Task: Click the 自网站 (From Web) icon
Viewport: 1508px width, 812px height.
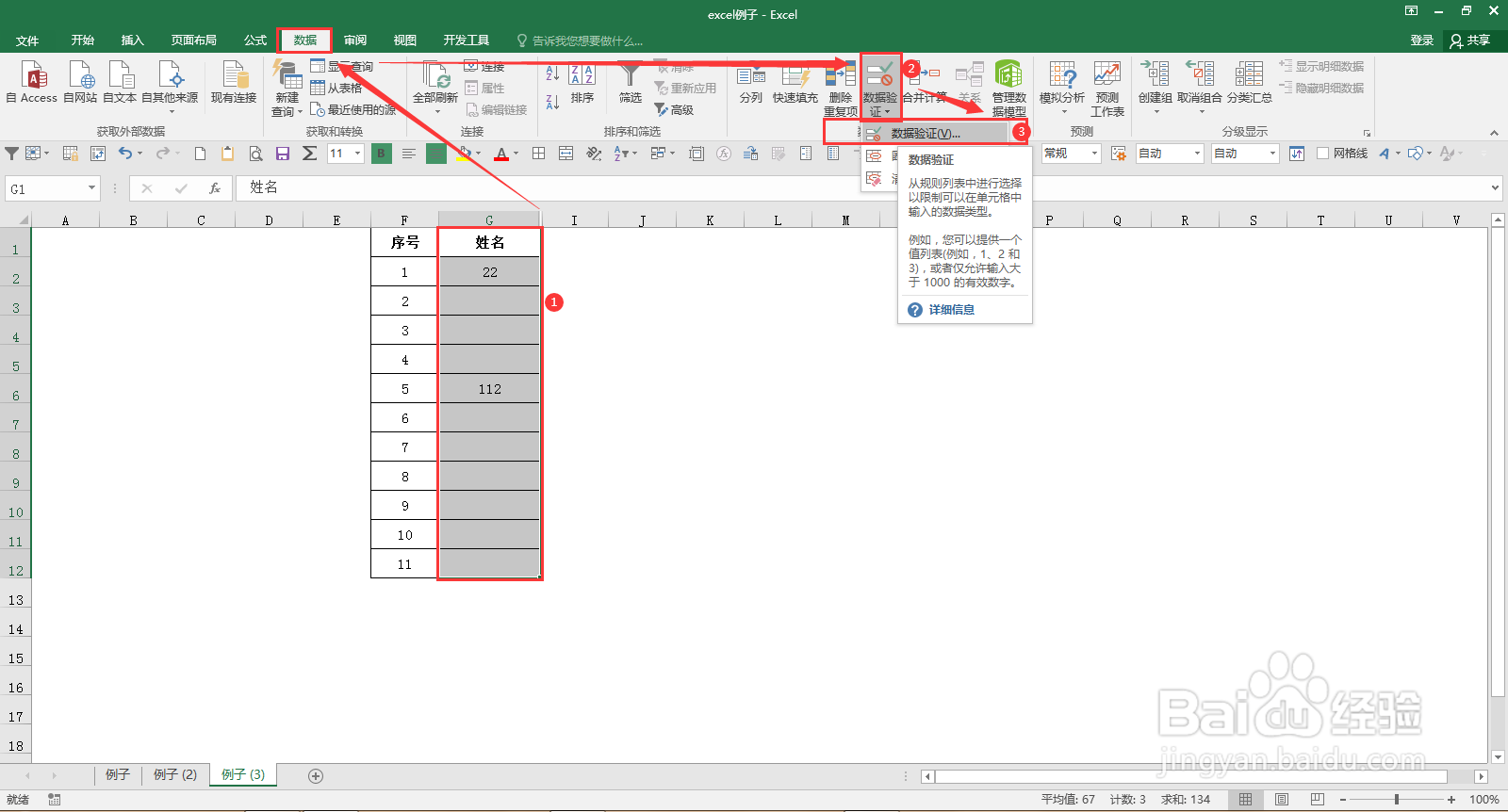Action: (80, 82)
